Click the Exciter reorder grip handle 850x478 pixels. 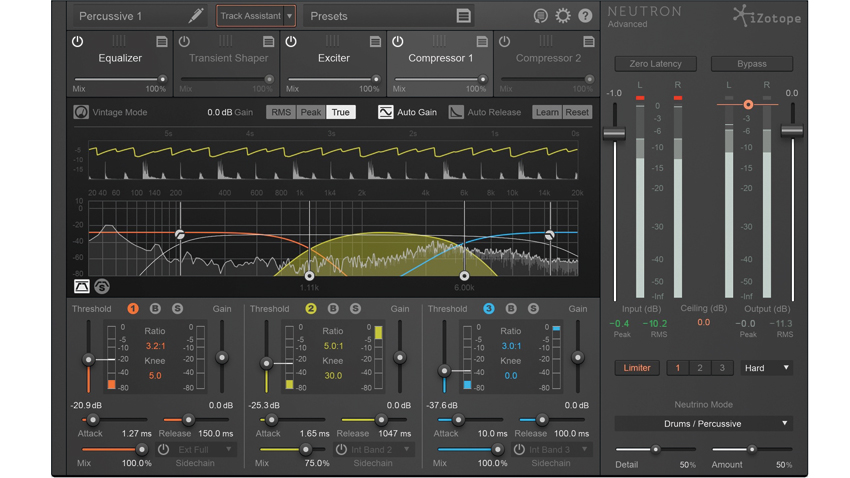click(x=333, y=41)
